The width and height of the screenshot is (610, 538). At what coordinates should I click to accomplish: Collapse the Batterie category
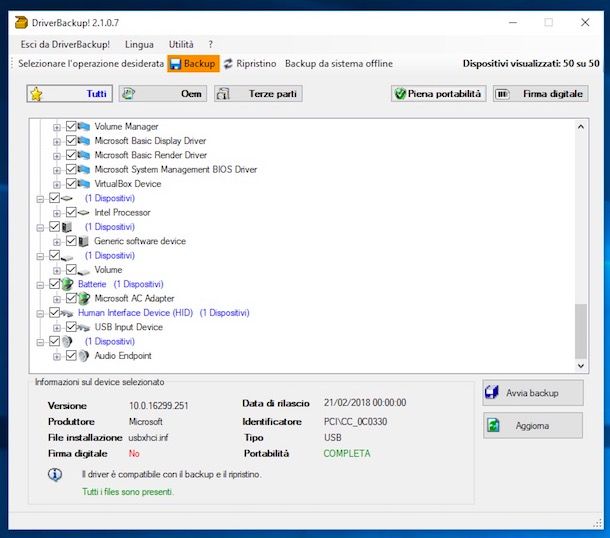pos(40,285)
